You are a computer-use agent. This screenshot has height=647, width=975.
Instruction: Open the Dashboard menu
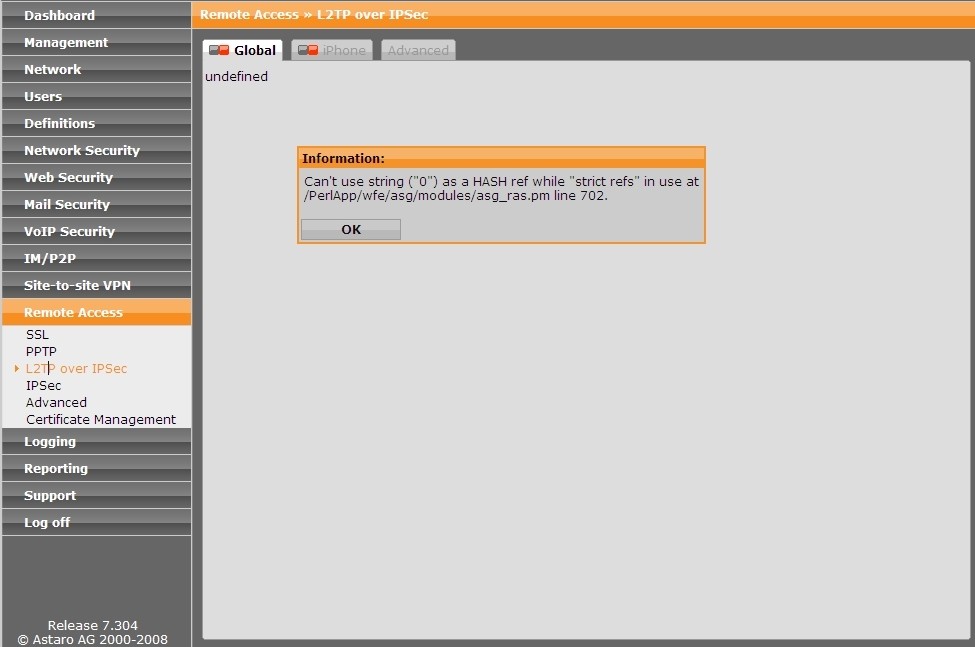tap(59, 15)
